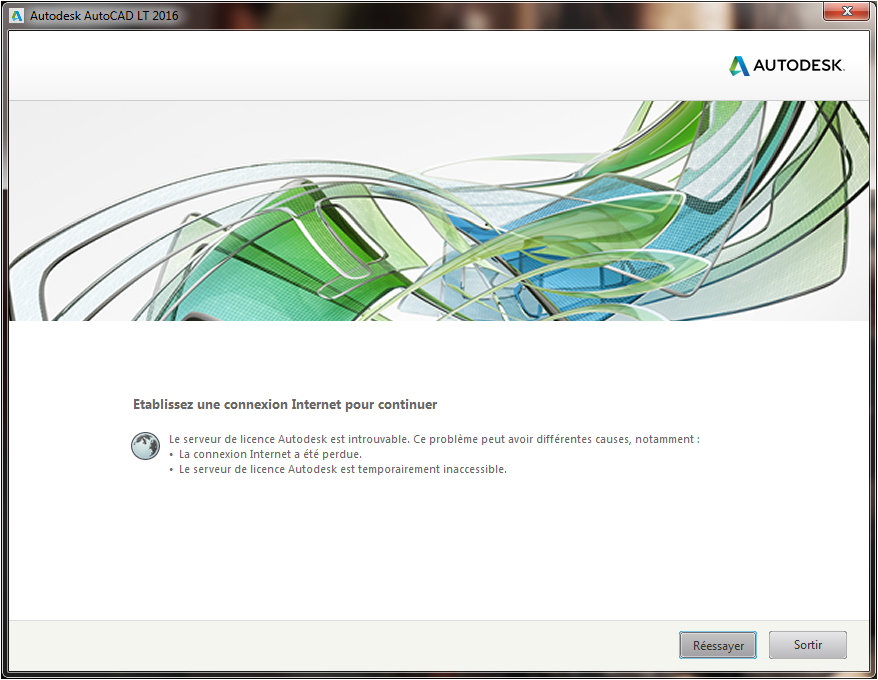
Task: Exit the dialog with Sortir
Action: coord(807,645)
